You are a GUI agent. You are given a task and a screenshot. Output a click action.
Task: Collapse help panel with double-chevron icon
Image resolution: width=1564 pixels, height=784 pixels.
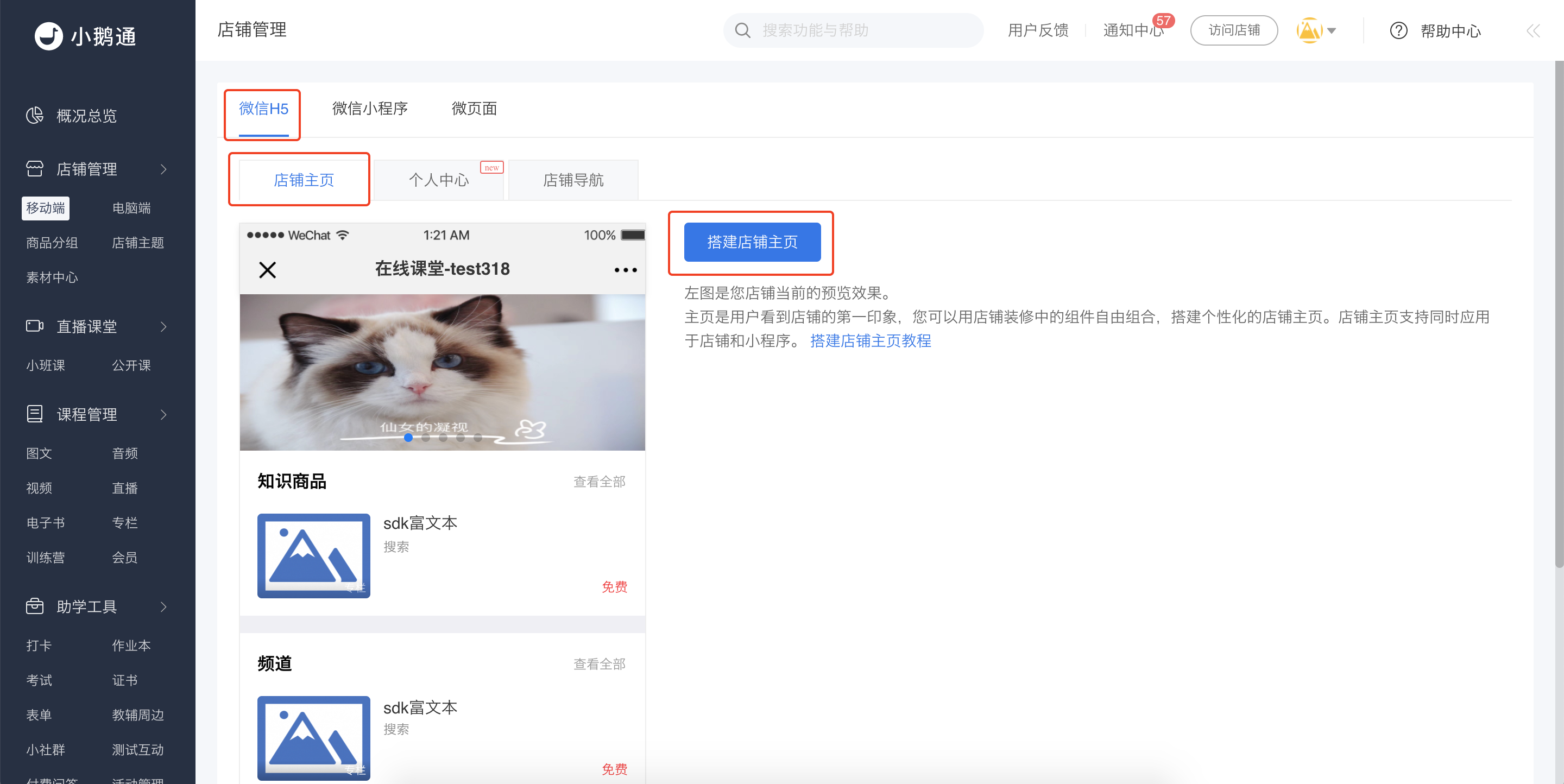coord(1533,31)
